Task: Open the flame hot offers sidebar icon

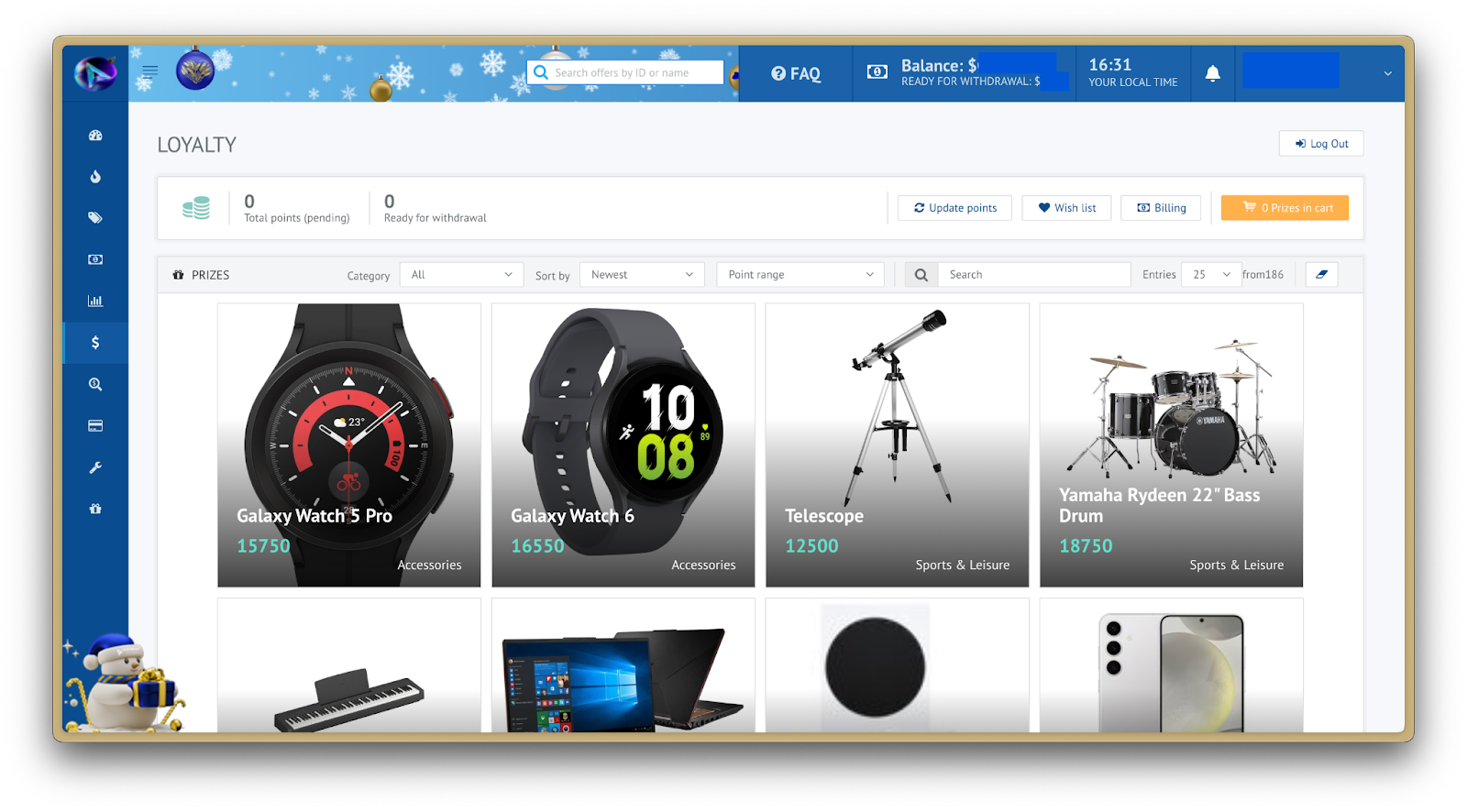Action: coord(95,177)
